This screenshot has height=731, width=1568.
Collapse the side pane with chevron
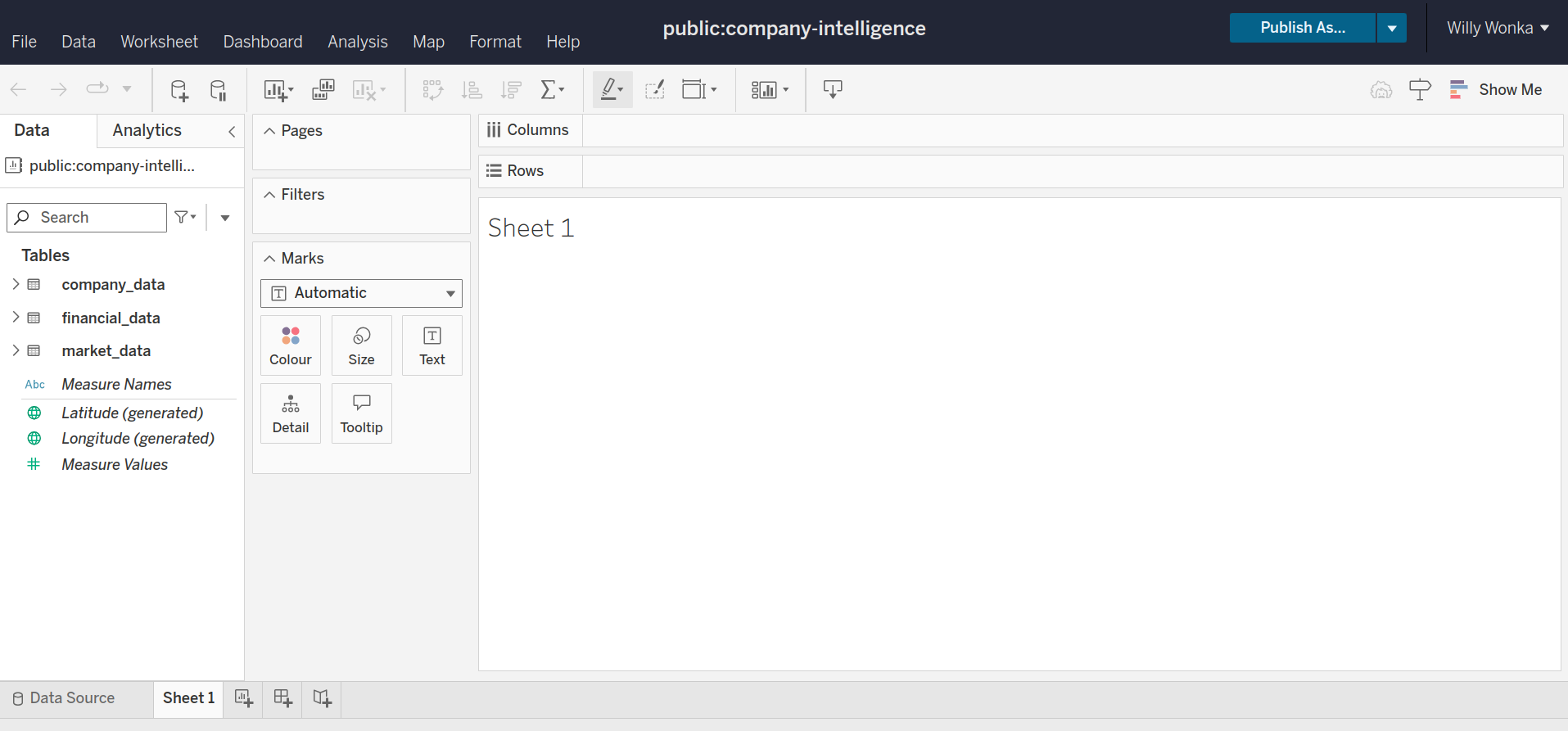232,131
